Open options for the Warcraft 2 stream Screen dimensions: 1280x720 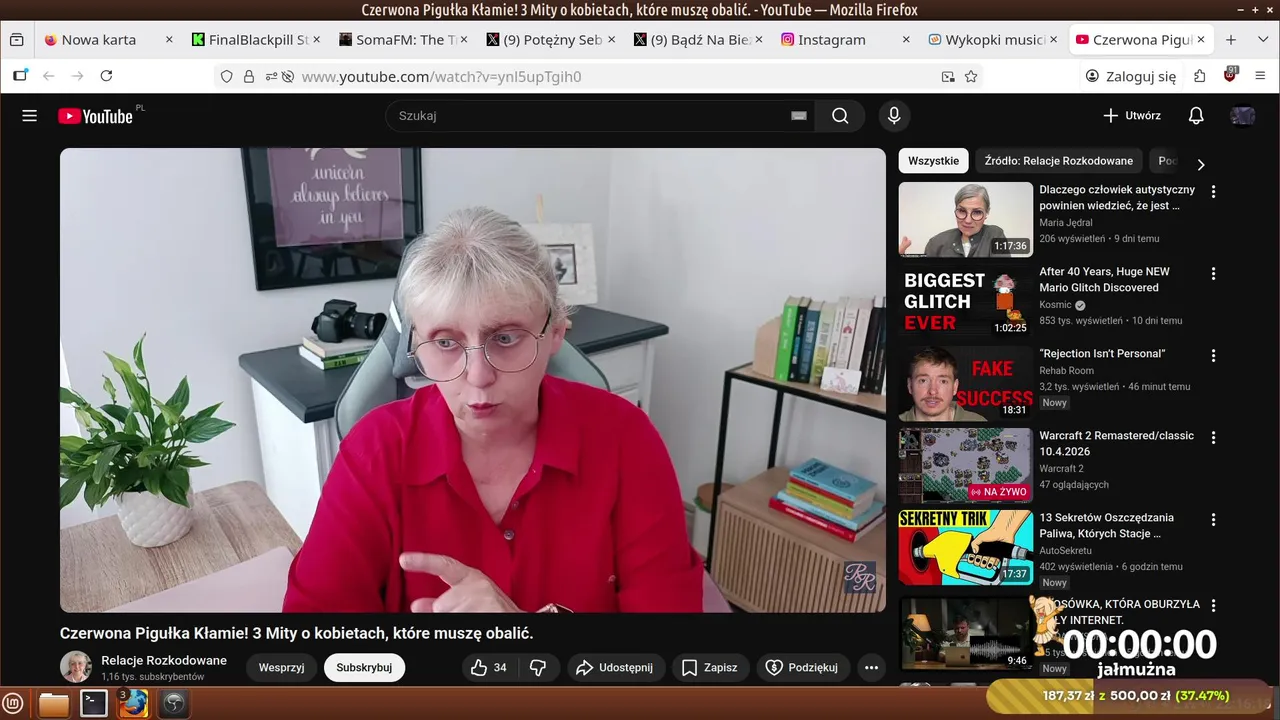(x=1214, y=437)
